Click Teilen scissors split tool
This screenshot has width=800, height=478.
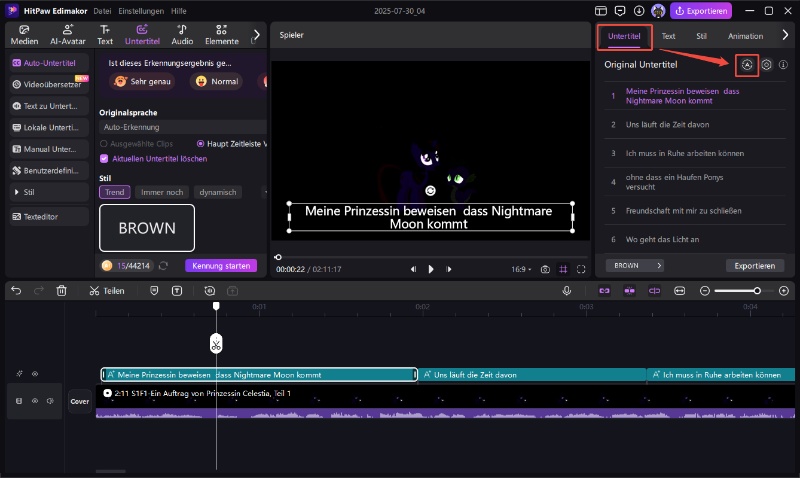click(107, 291)
